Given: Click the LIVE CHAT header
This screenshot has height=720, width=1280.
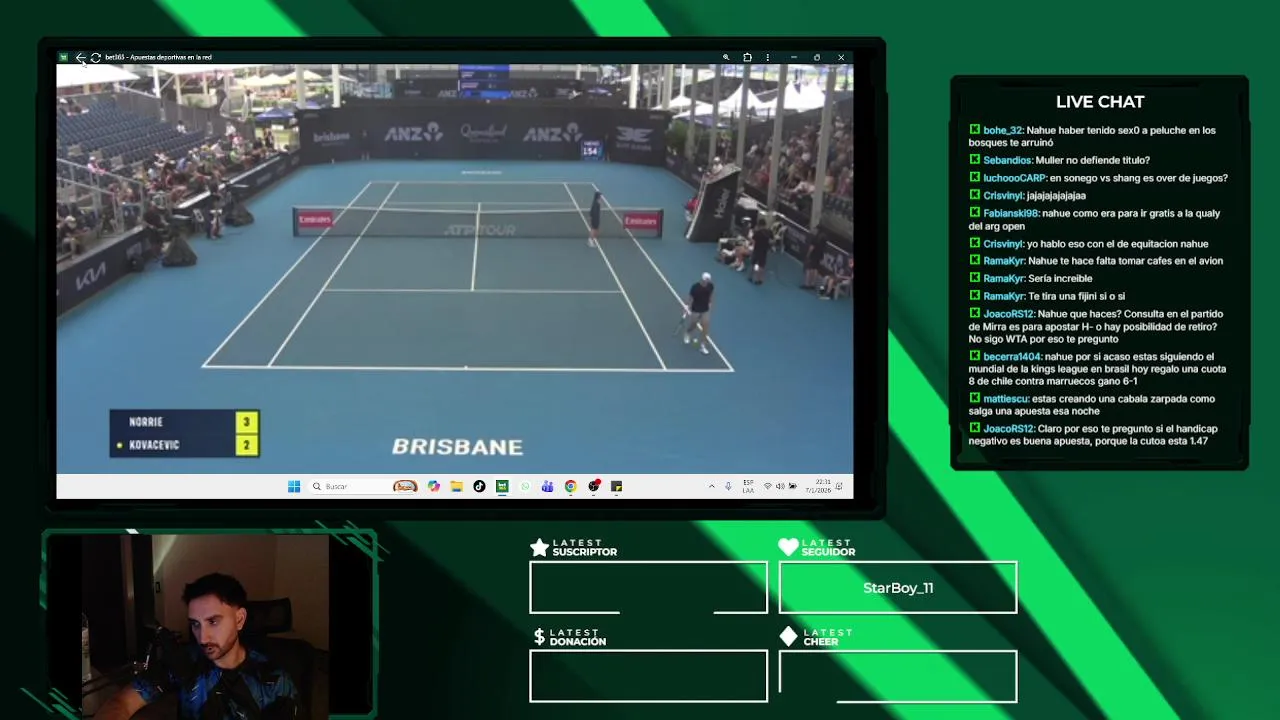Looking at the screenshot, I should pyautogui.click(x=1100, y=102).
